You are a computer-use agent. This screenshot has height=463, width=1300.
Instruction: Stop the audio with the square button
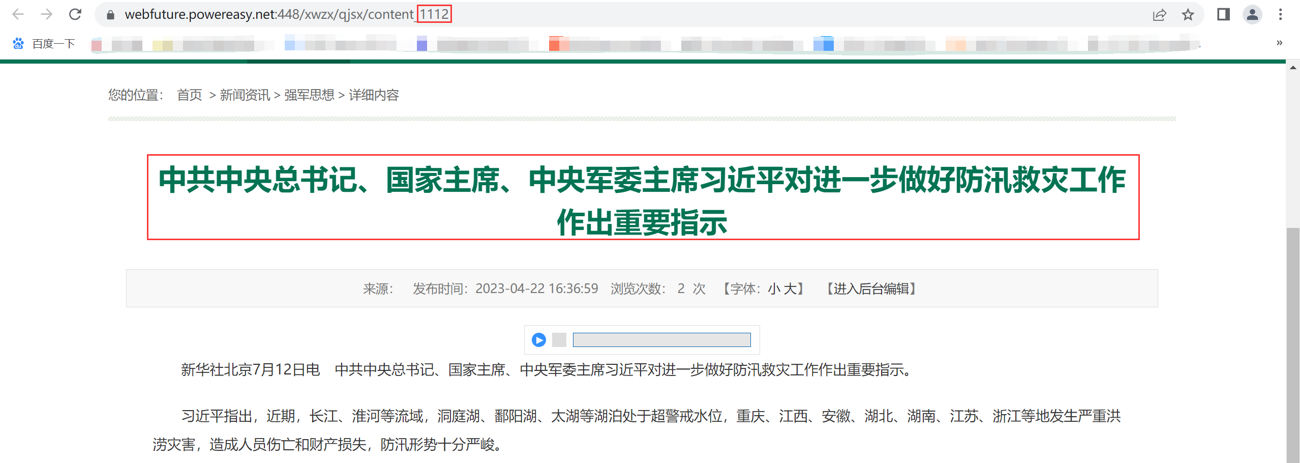click(559, 340)
